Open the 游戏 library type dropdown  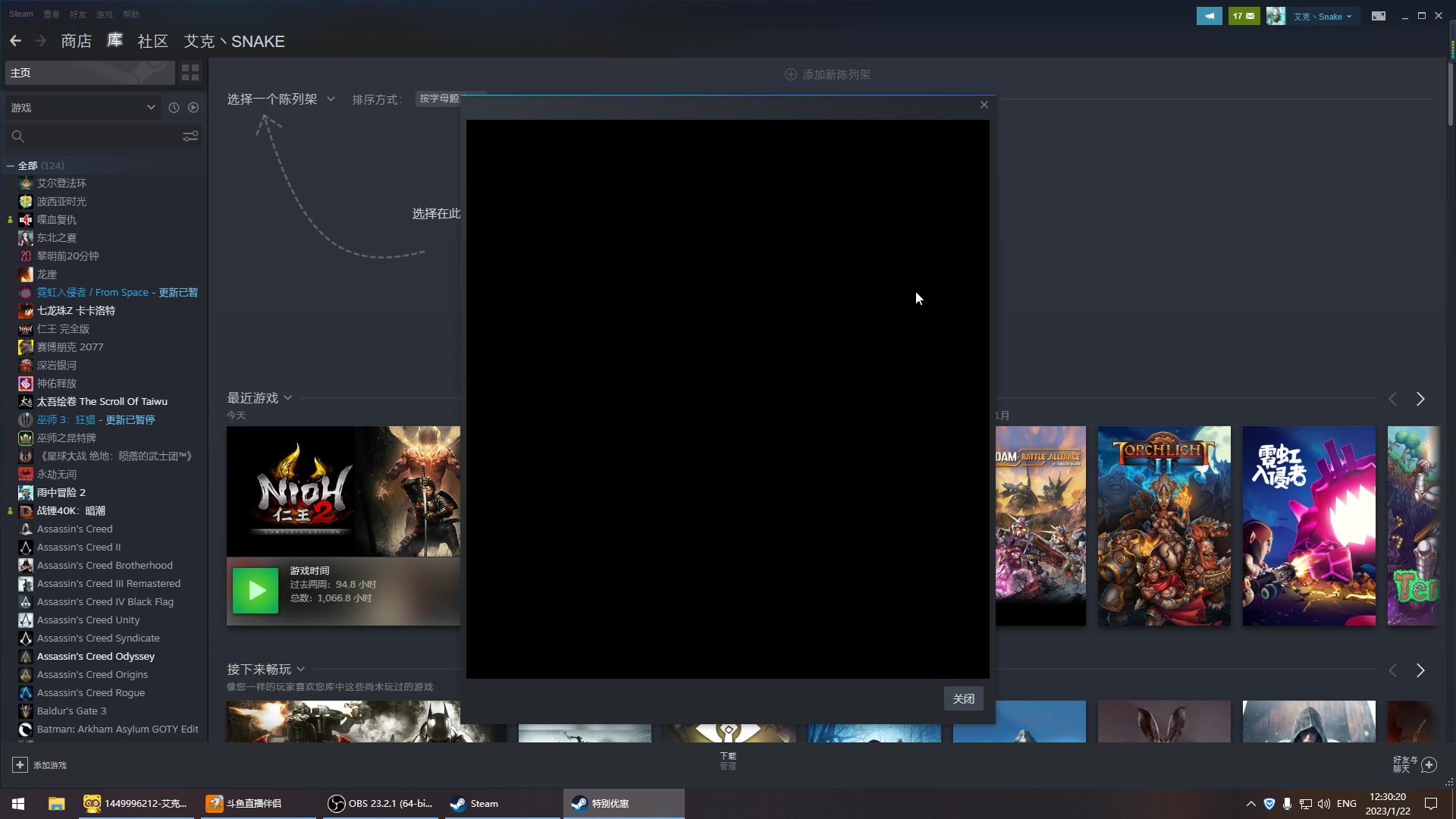click(83, 108)
